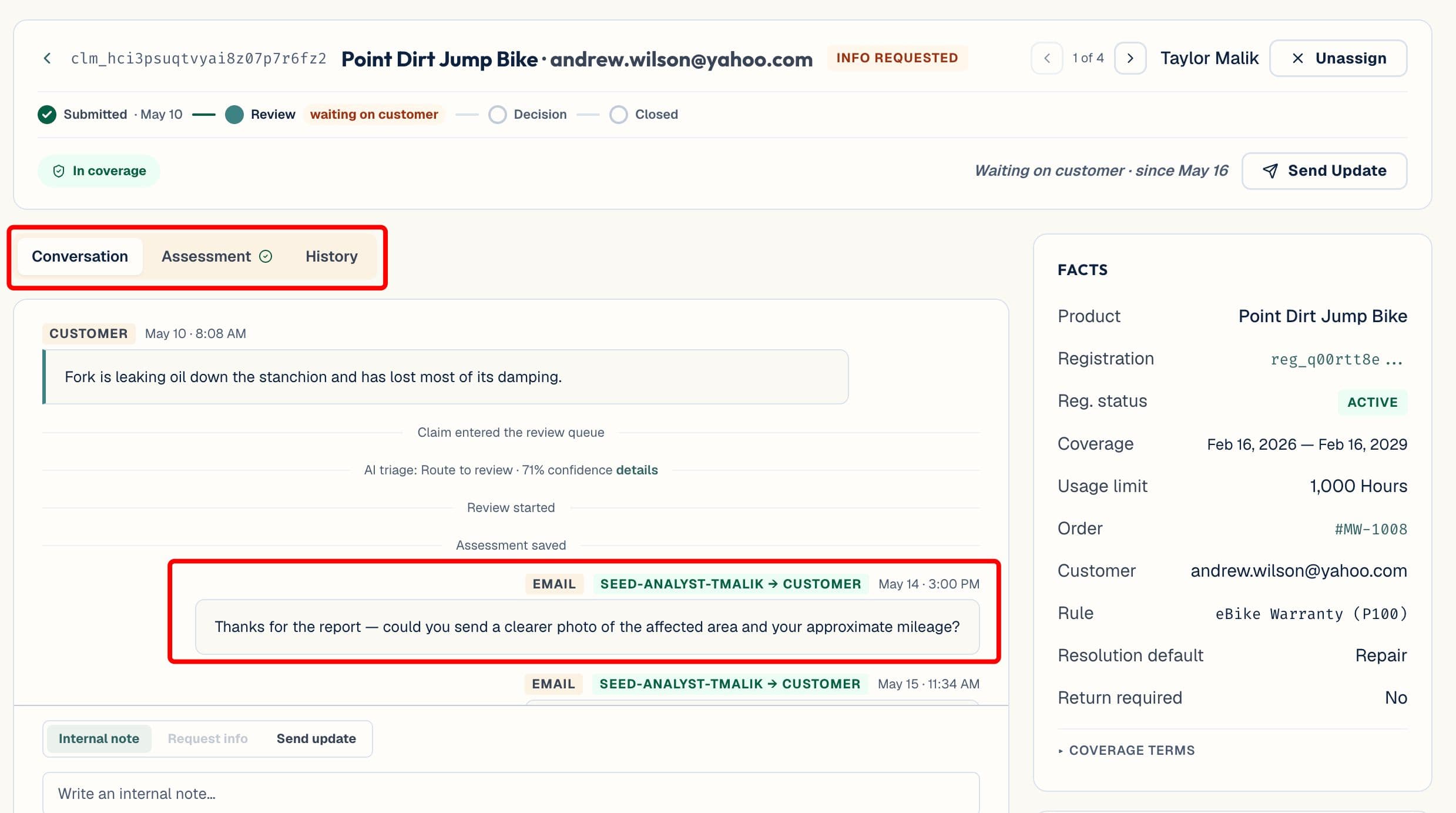Open the Assessment tab
Viewport: 1456px width, 813px height.
[216, 256]
